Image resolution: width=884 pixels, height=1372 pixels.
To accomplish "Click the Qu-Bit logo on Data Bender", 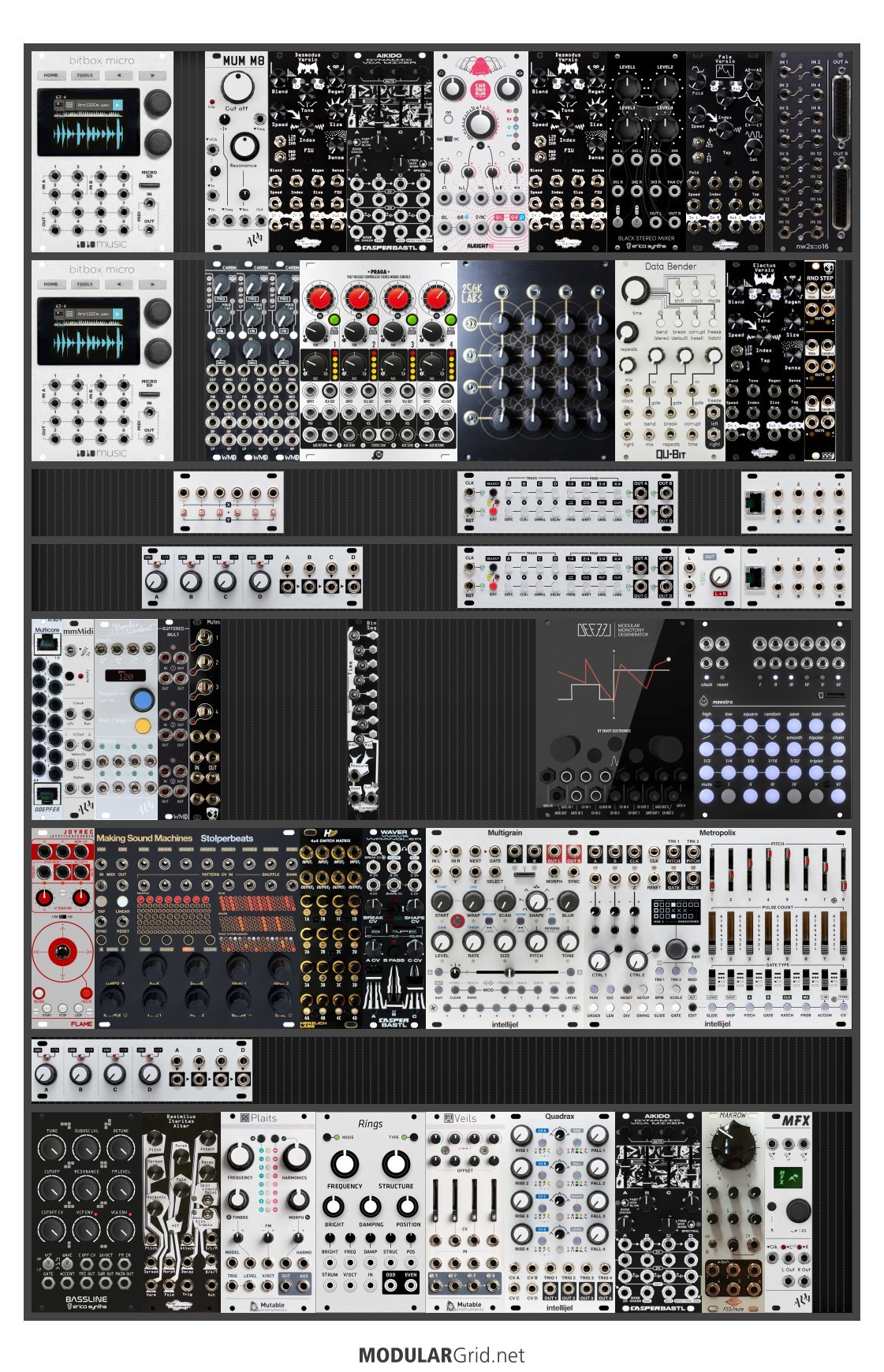I will (x=670, y=454).
